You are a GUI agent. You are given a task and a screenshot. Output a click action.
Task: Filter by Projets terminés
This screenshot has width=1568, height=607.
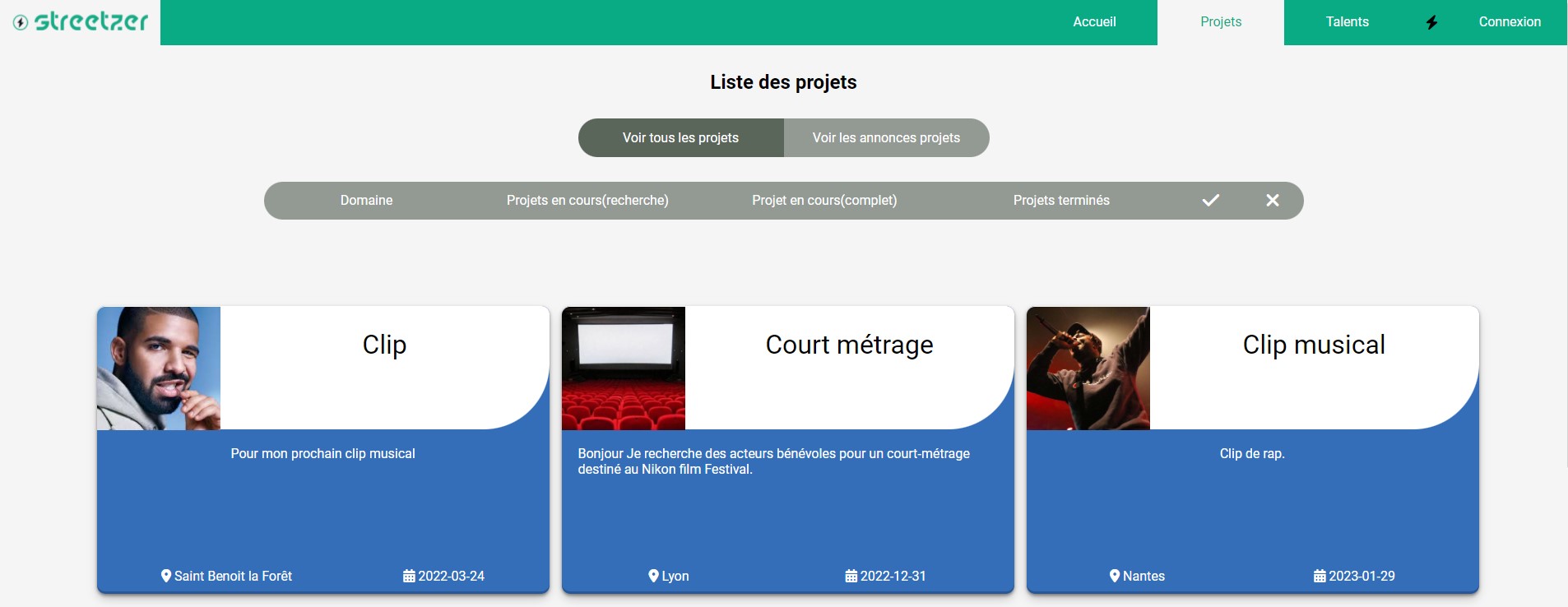click(x=1061, y=201)
